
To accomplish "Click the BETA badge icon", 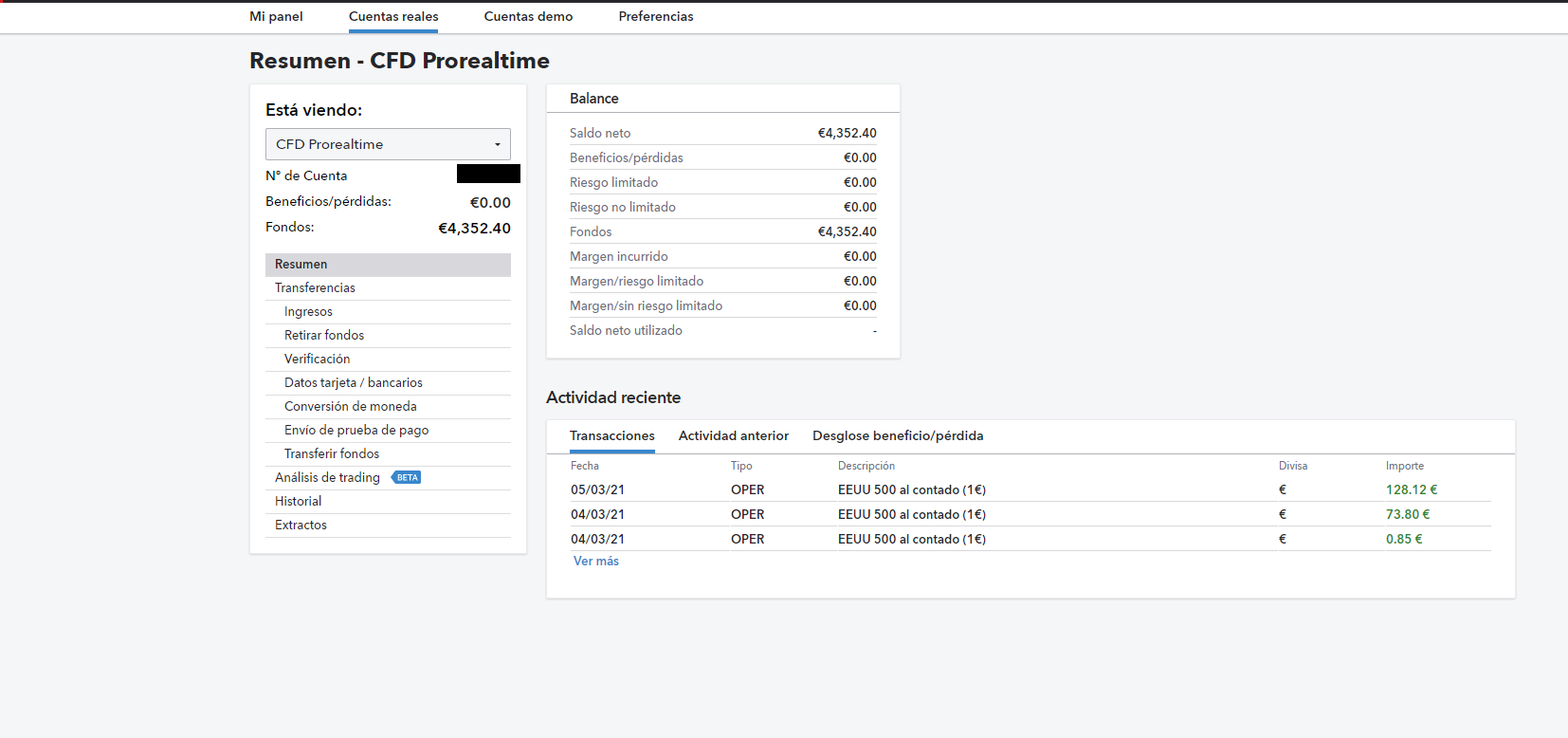I will click(407, 478).
